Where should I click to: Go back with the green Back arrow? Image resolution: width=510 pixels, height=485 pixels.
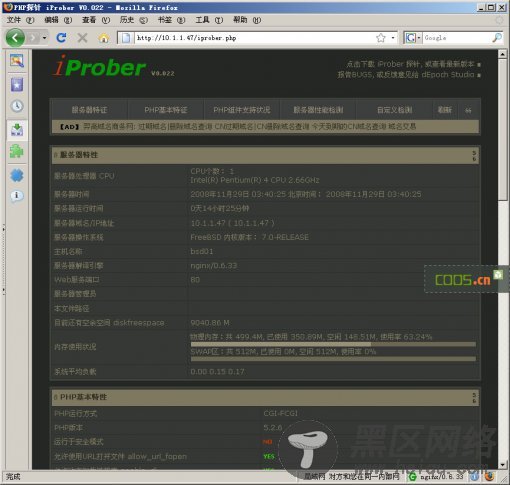pyautogui.click(x=15, y=38)
